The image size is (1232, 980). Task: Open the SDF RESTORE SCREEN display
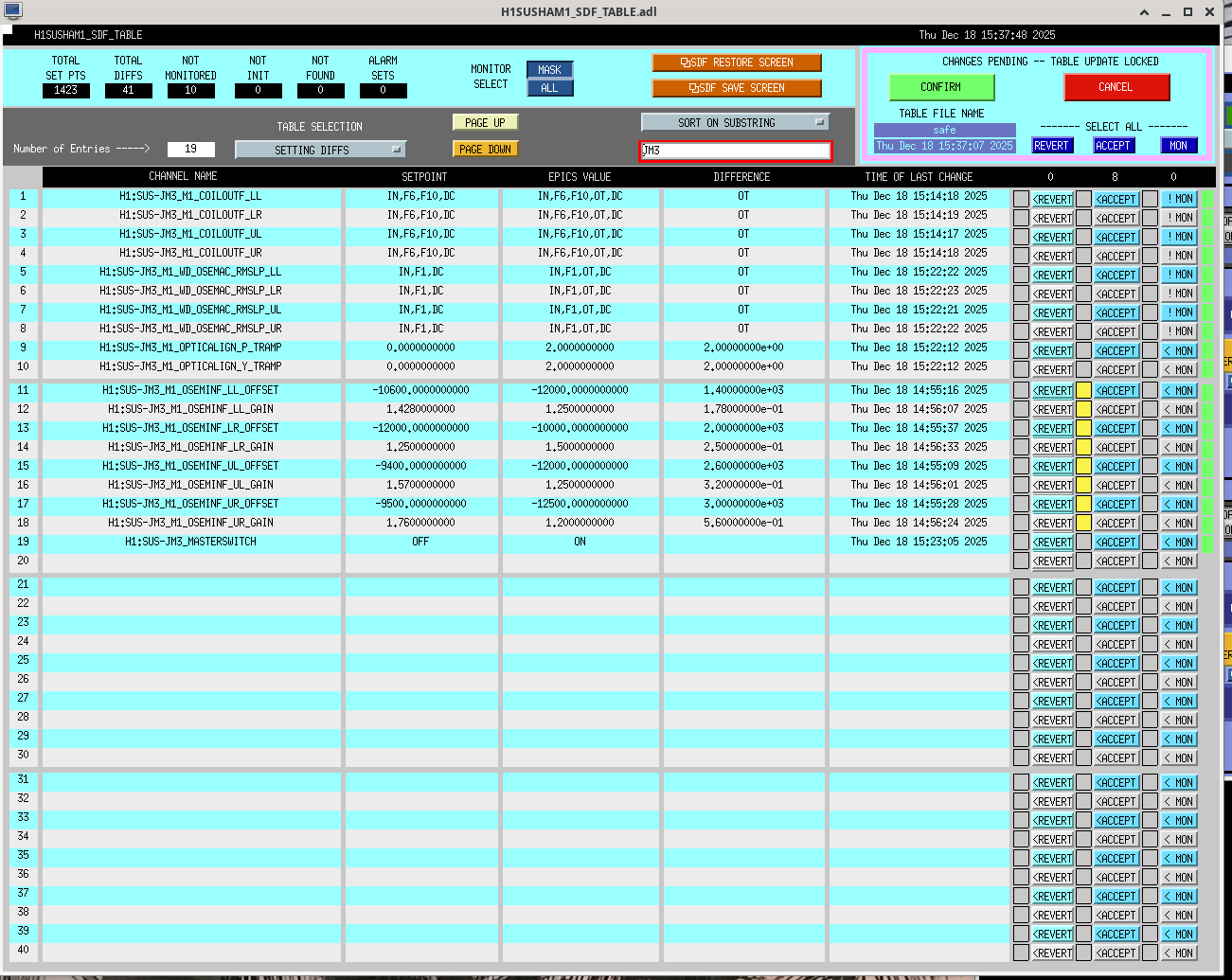tap(736, 62)
